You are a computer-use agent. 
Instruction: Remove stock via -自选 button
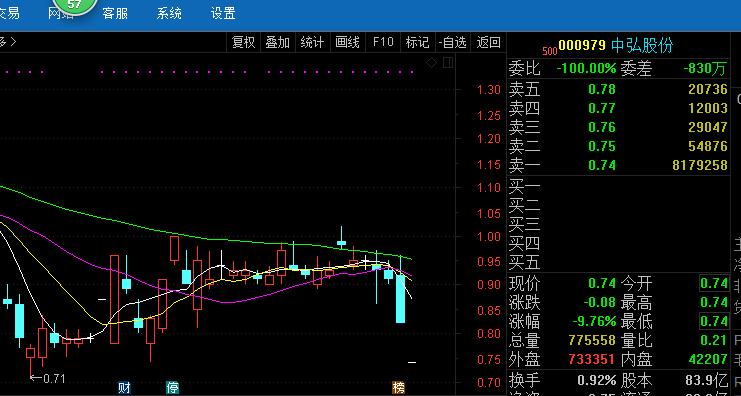click(x=452, y=43)
